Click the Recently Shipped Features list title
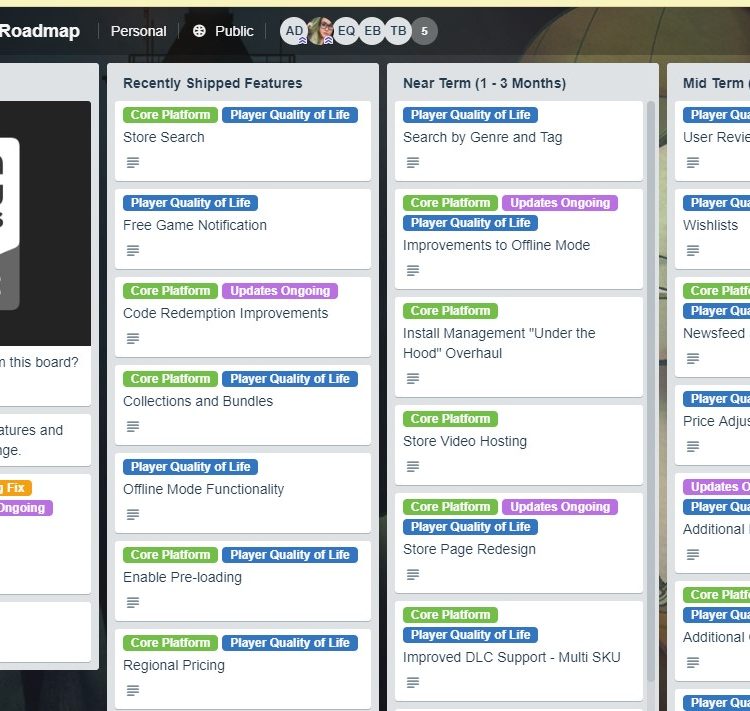 pyautogui.click(x=212, y=83)
